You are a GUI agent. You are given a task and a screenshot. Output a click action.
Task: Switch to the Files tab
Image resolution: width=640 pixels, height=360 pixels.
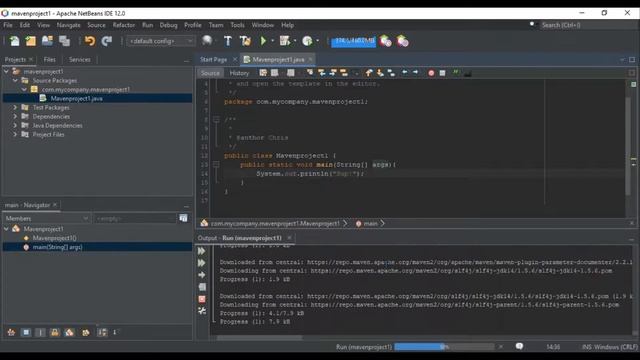49,60
